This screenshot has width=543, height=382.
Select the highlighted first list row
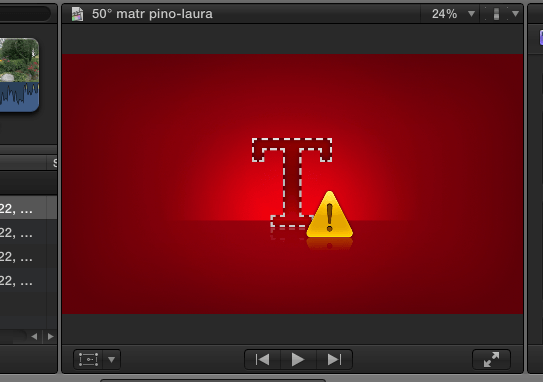[28, 208]
